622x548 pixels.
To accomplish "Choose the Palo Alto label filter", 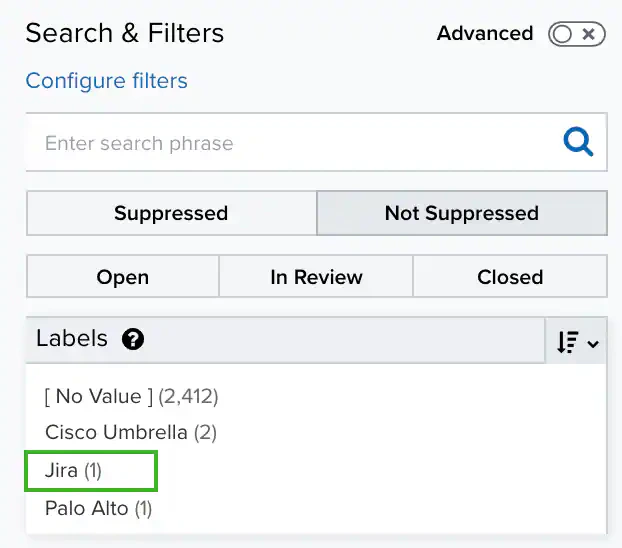I will [98, 508].
